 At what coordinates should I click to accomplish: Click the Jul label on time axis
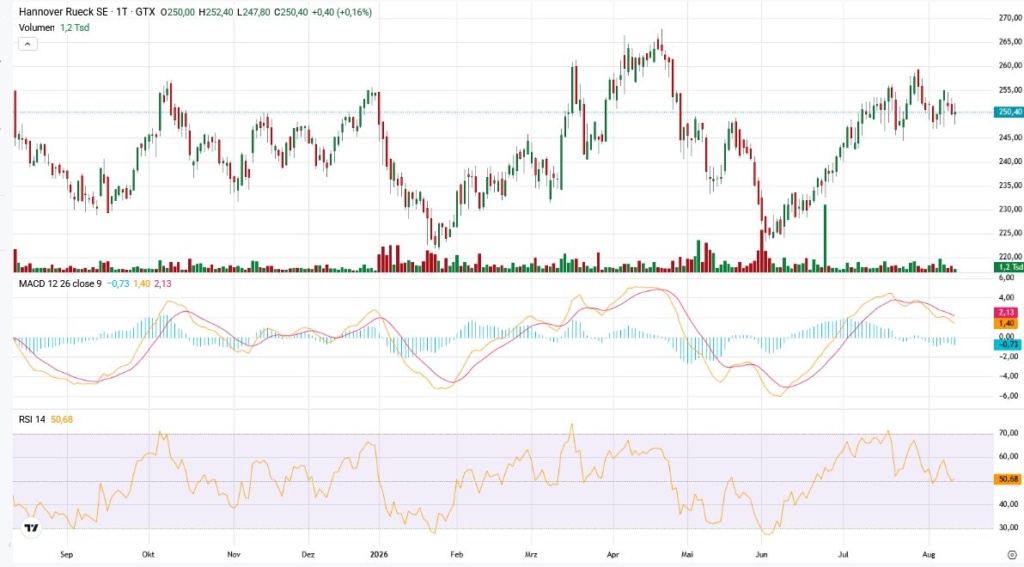pyautogui.click(x=843, y=555)
